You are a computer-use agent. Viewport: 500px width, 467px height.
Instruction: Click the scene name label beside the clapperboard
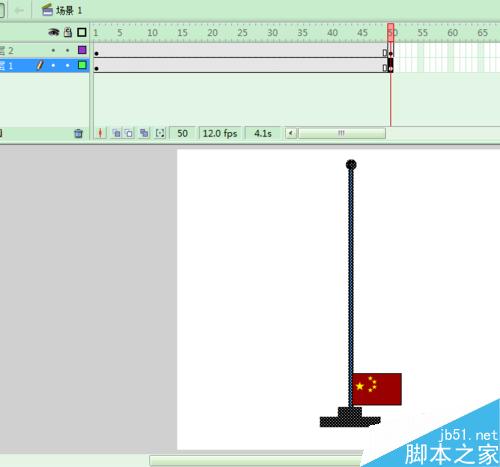point(69,11)
